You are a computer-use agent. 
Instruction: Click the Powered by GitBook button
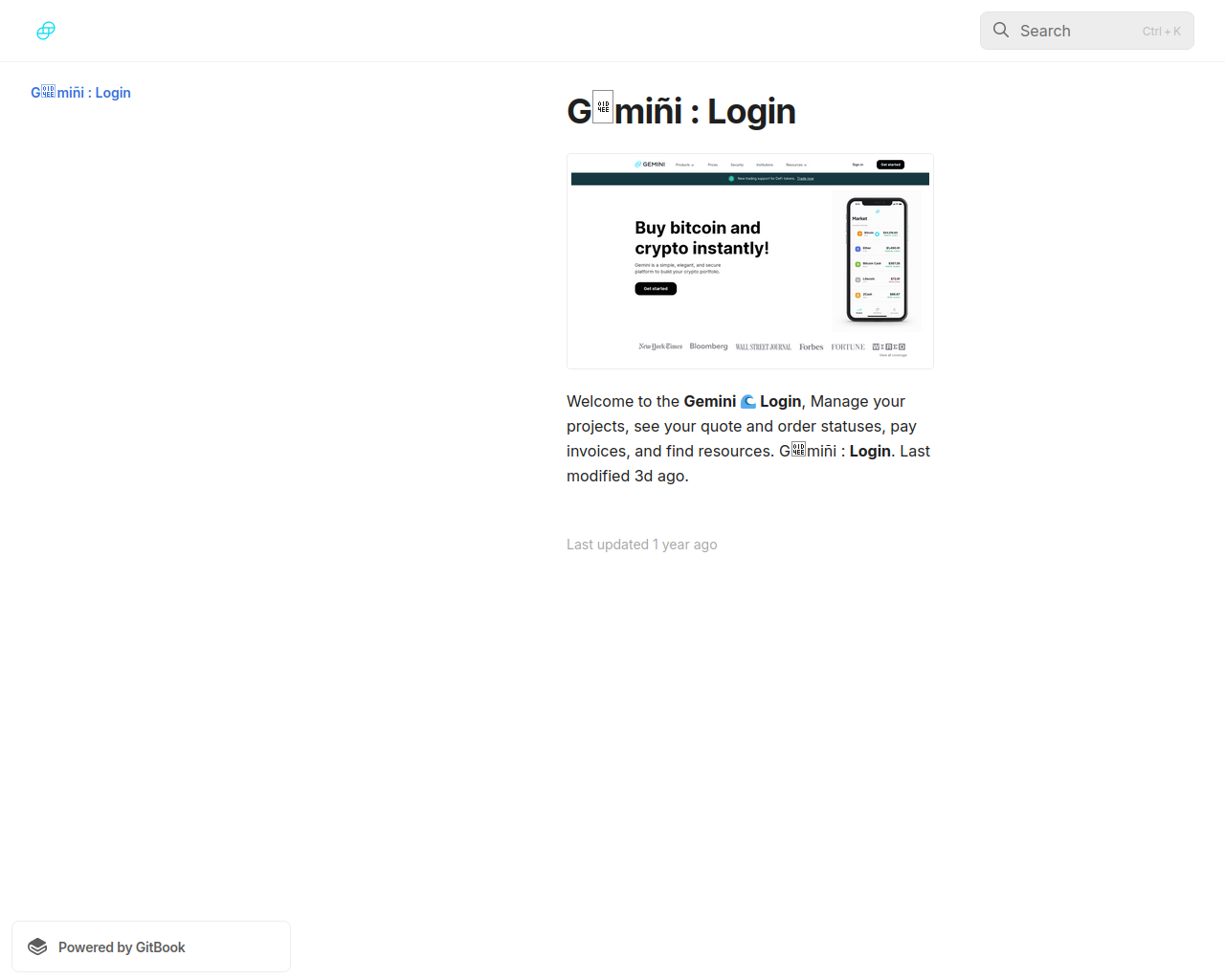pyautogui.click(x=151, y=947)
